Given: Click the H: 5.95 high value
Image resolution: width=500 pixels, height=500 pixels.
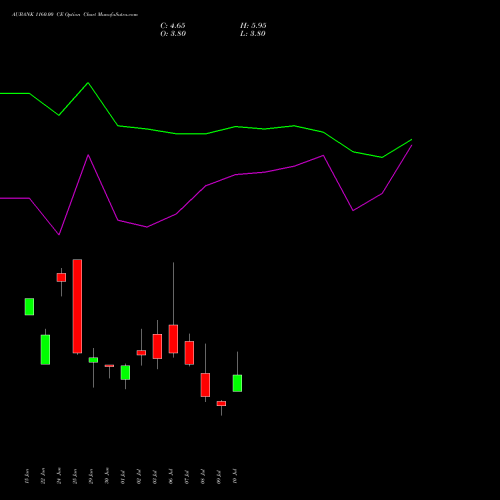Looking at the screenshot, I should [x=253, y=26].
